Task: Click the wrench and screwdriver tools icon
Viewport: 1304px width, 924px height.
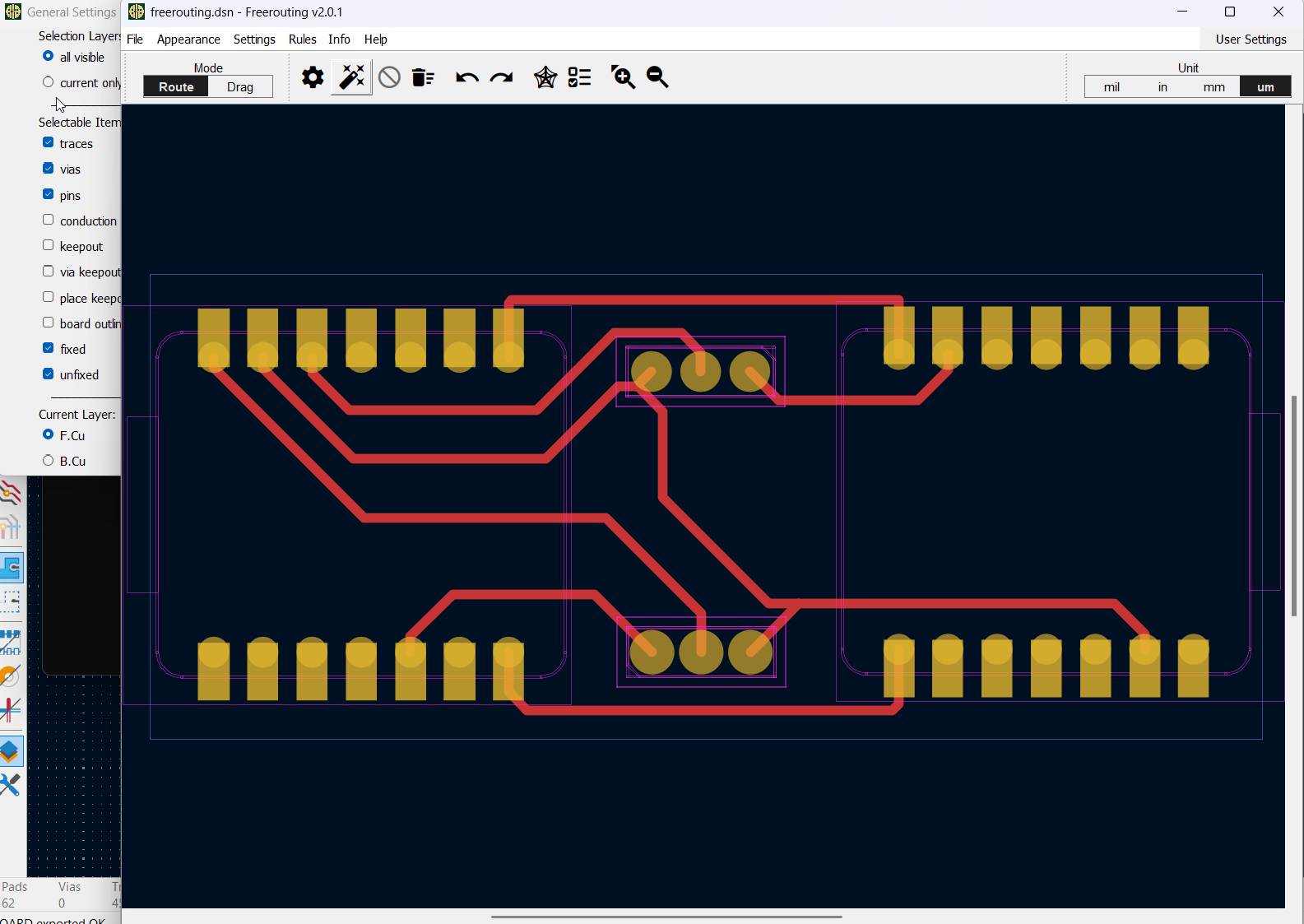Action: pos(10,785)
